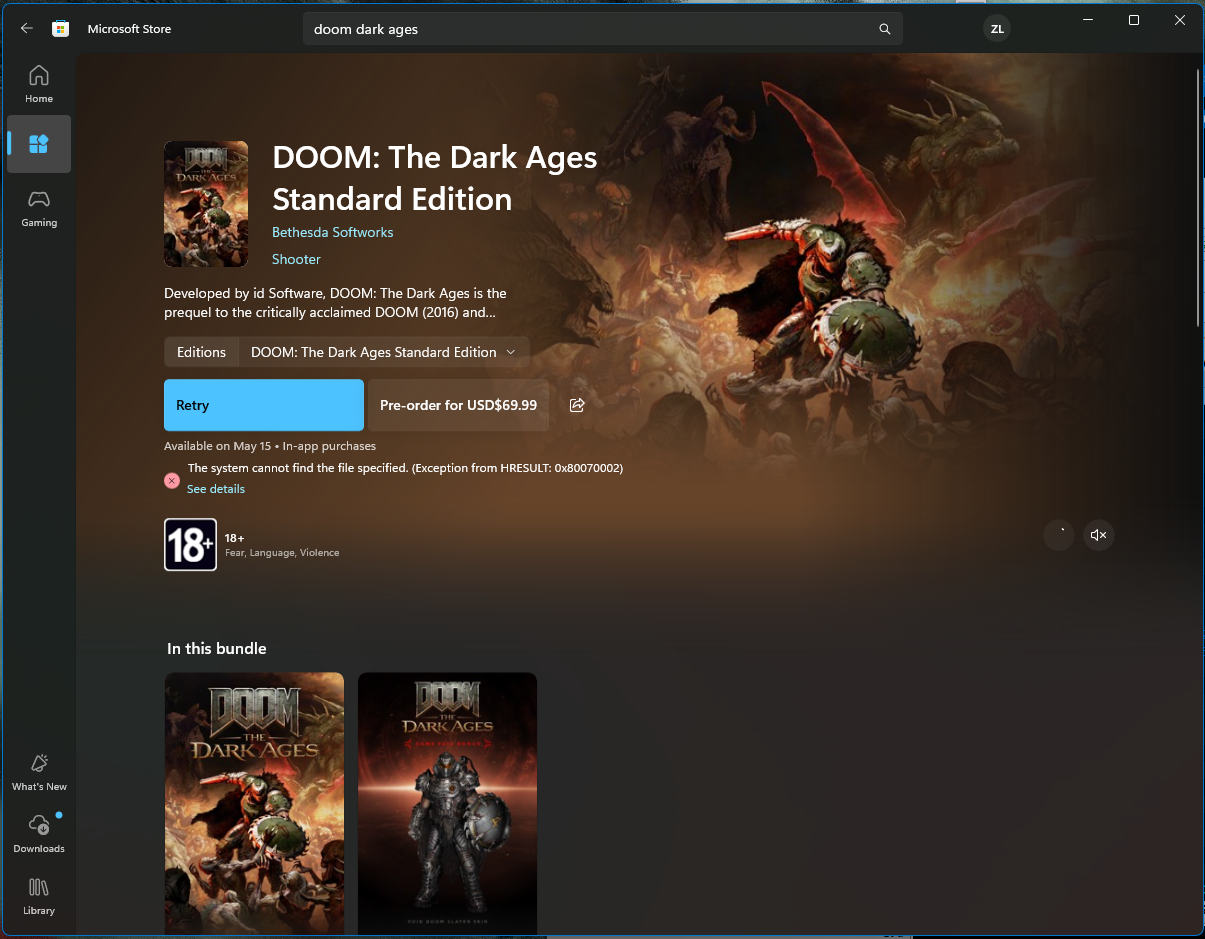Click the trailer play/pause control
This screenshot has width=1205, height=939.
coord(1059,535)
